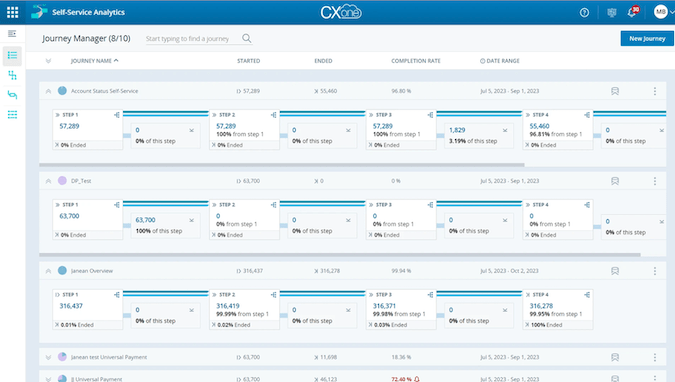The image size is (675, 382).
Task: Sort by Completion Rate column header
Action: pyautogui.click(x=415, y=61)
